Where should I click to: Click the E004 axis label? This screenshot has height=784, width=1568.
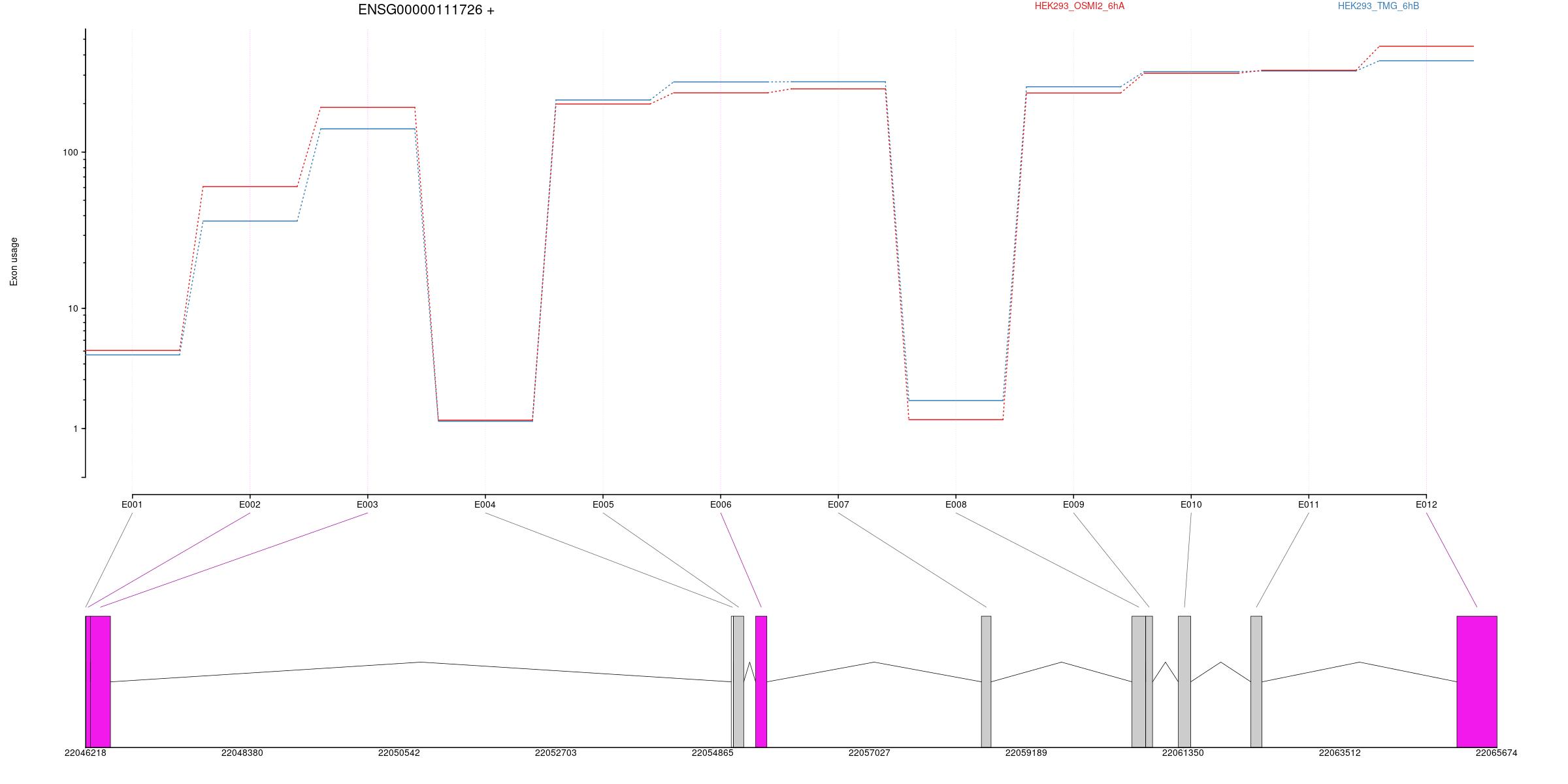[485, 504]
